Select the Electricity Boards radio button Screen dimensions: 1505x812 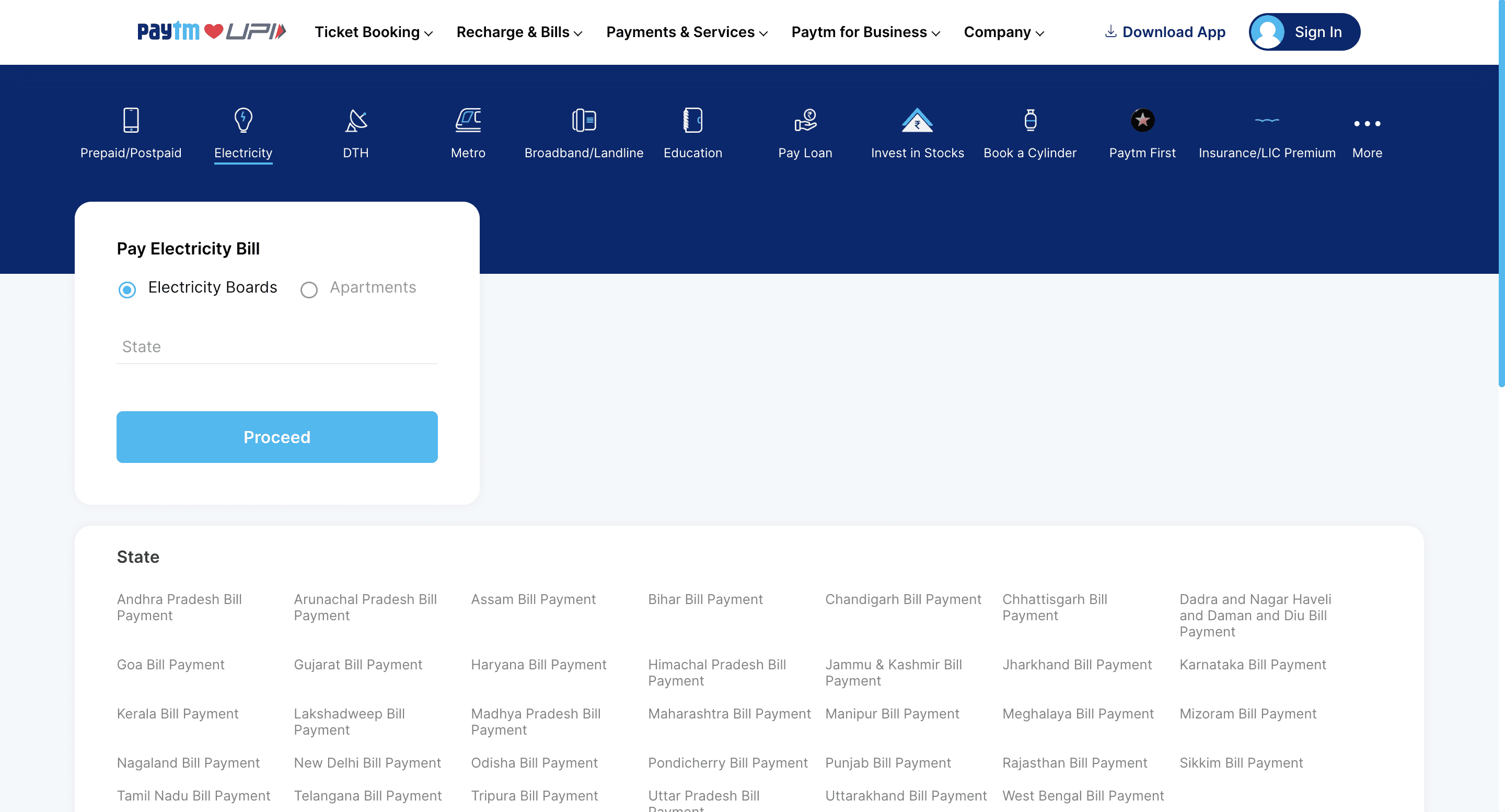[x=128, y=290]
